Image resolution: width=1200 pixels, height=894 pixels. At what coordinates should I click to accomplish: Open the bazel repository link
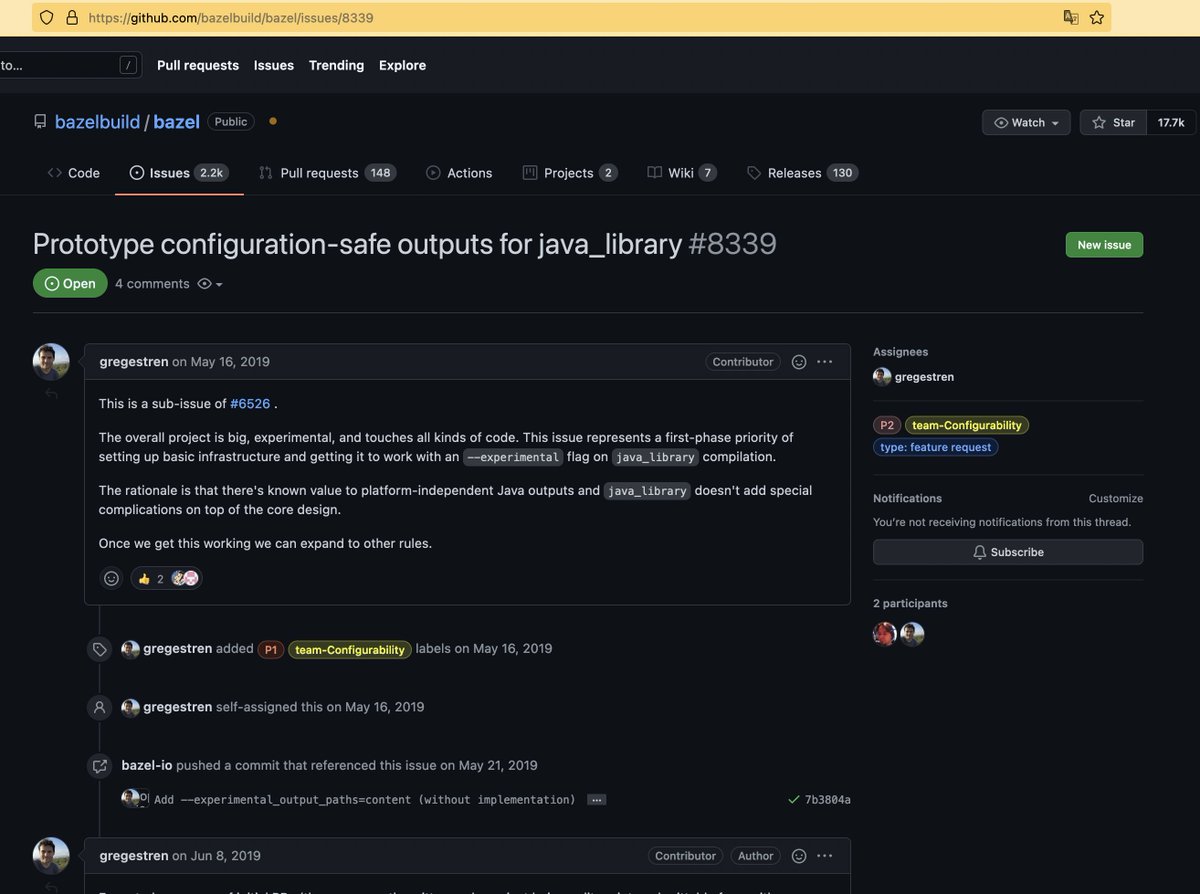[x=176, y=122]
